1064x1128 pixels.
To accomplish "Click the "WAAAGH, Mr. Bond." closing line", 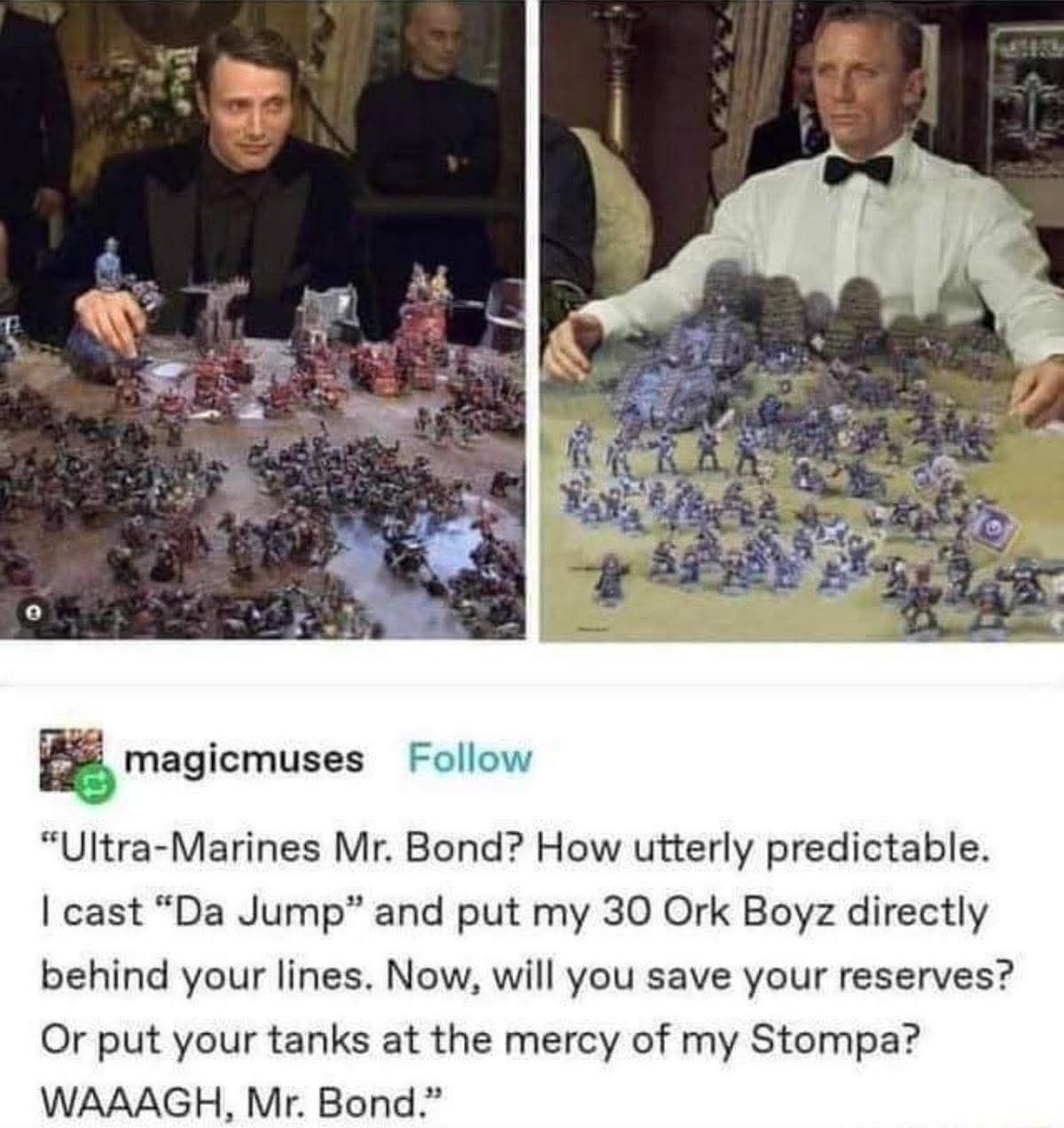I will (x=239, y=1102).
